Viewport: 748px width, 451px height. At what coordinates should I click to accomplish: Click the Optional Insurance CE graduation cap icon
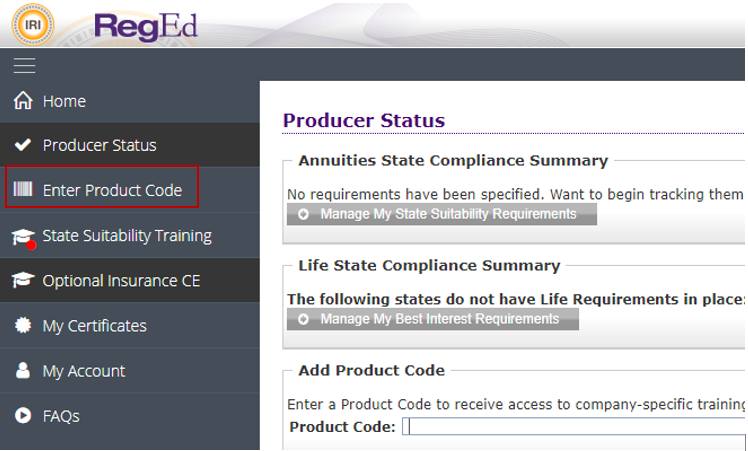[23, 281]
